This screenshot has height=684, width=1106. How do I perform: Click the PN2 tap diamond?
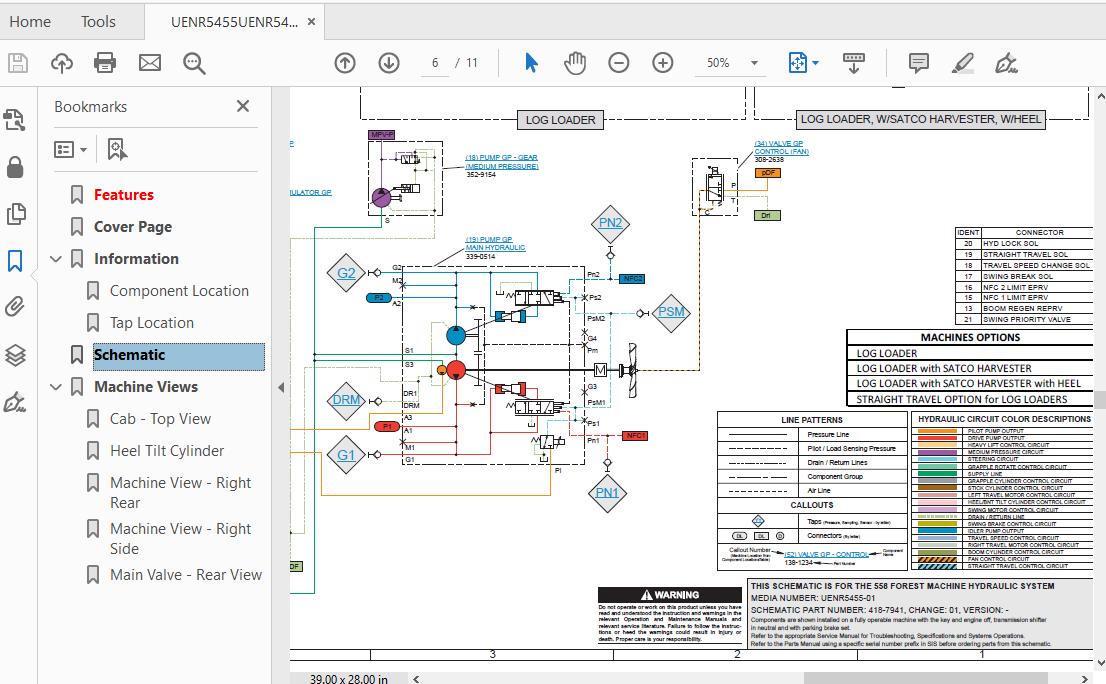[610, 224]
